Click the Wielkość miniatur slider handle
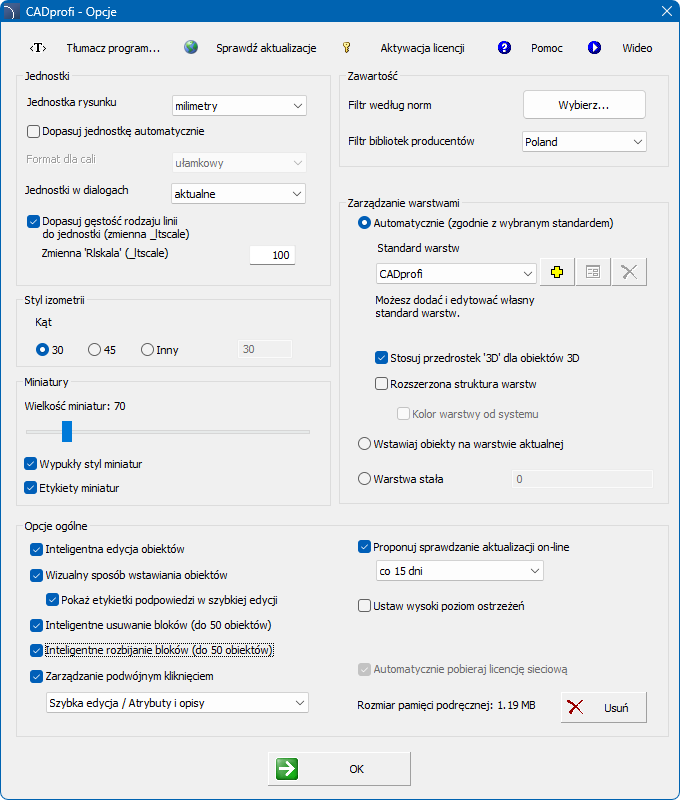This screenshot has width=680, height=800. [67, 431]
